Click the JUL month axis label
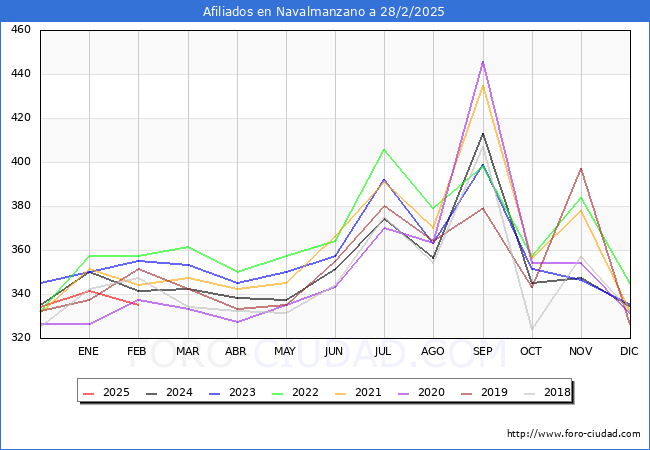Viewport: 650px width, 450px height. click(383, 351)
